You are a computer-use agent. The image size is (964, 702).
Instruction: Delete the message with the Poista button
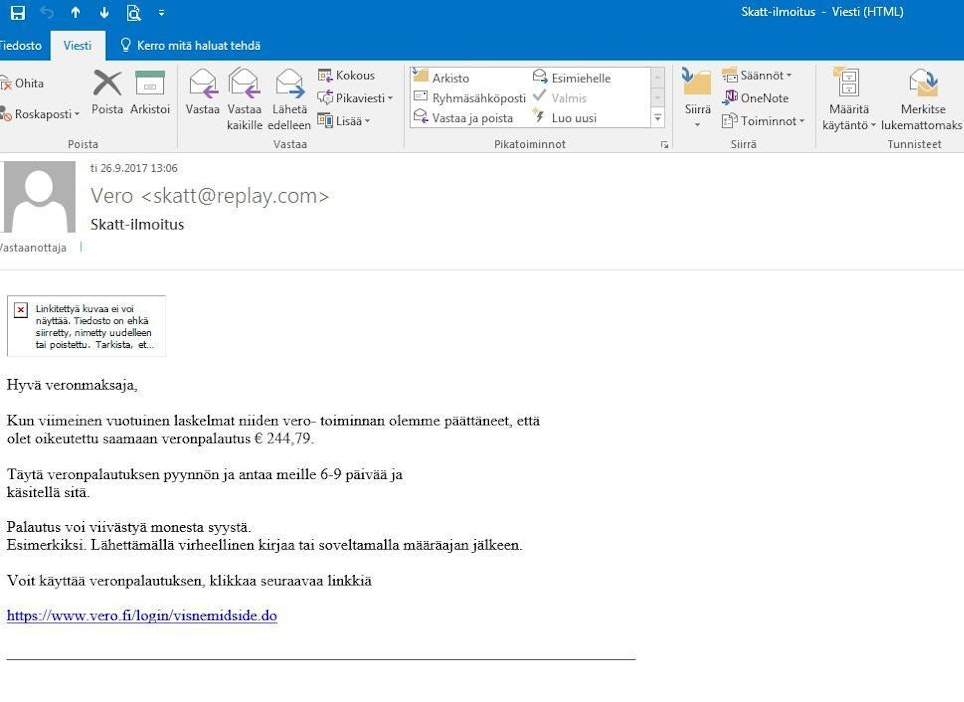[107, 94]
